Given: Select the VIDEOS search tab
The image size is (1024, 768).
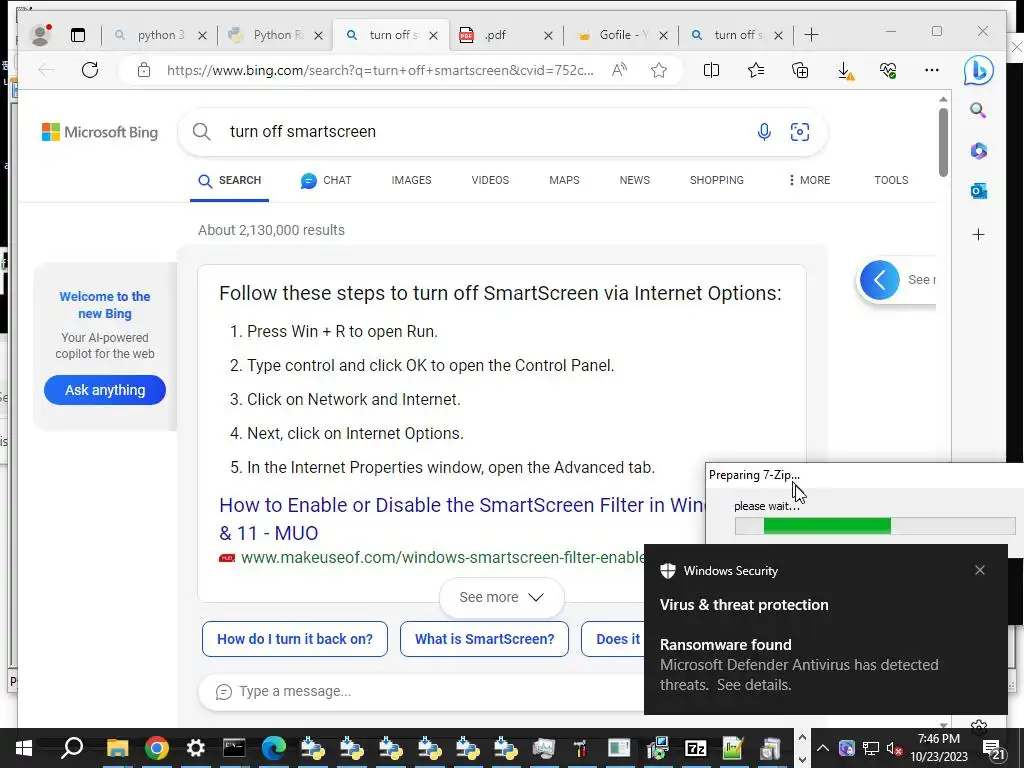Looking at the screenshot, I should pyautogui.click(x=490, y=180).
